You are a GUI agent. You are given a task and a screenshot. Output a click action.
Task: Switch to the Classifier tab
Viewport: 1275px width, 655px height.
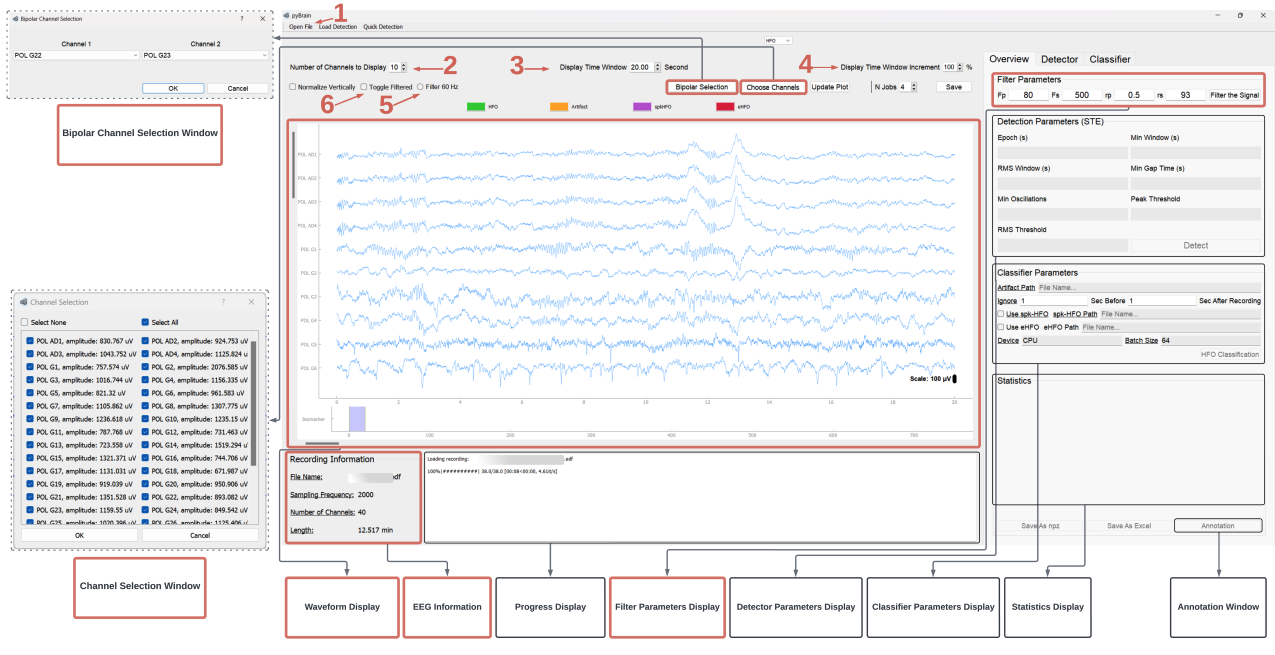(1110, 60)
